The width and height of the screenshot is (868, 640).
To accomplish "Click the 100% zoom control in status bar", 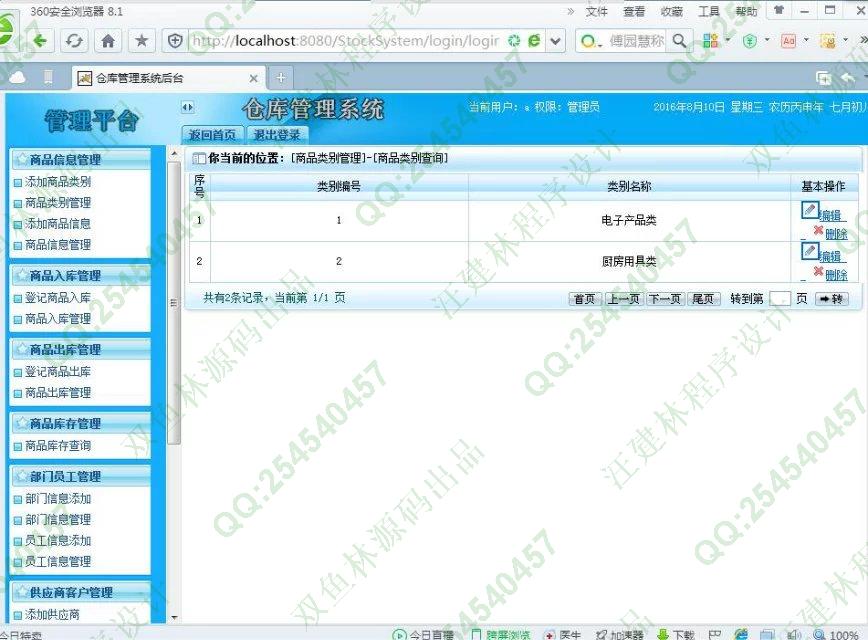I will coord(836,634).
